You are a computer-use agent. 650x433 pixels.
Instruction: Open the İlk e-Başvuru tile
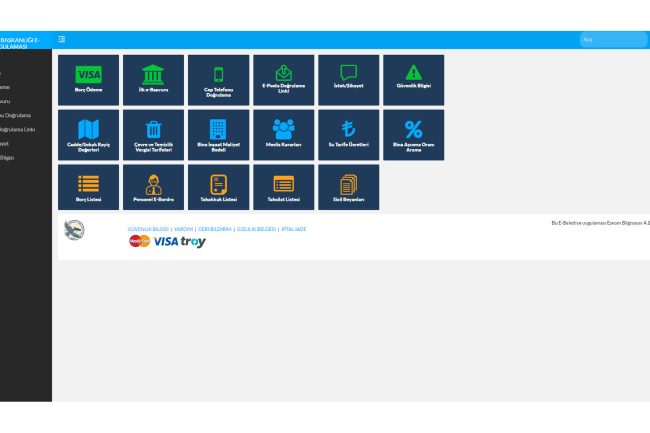153,80
